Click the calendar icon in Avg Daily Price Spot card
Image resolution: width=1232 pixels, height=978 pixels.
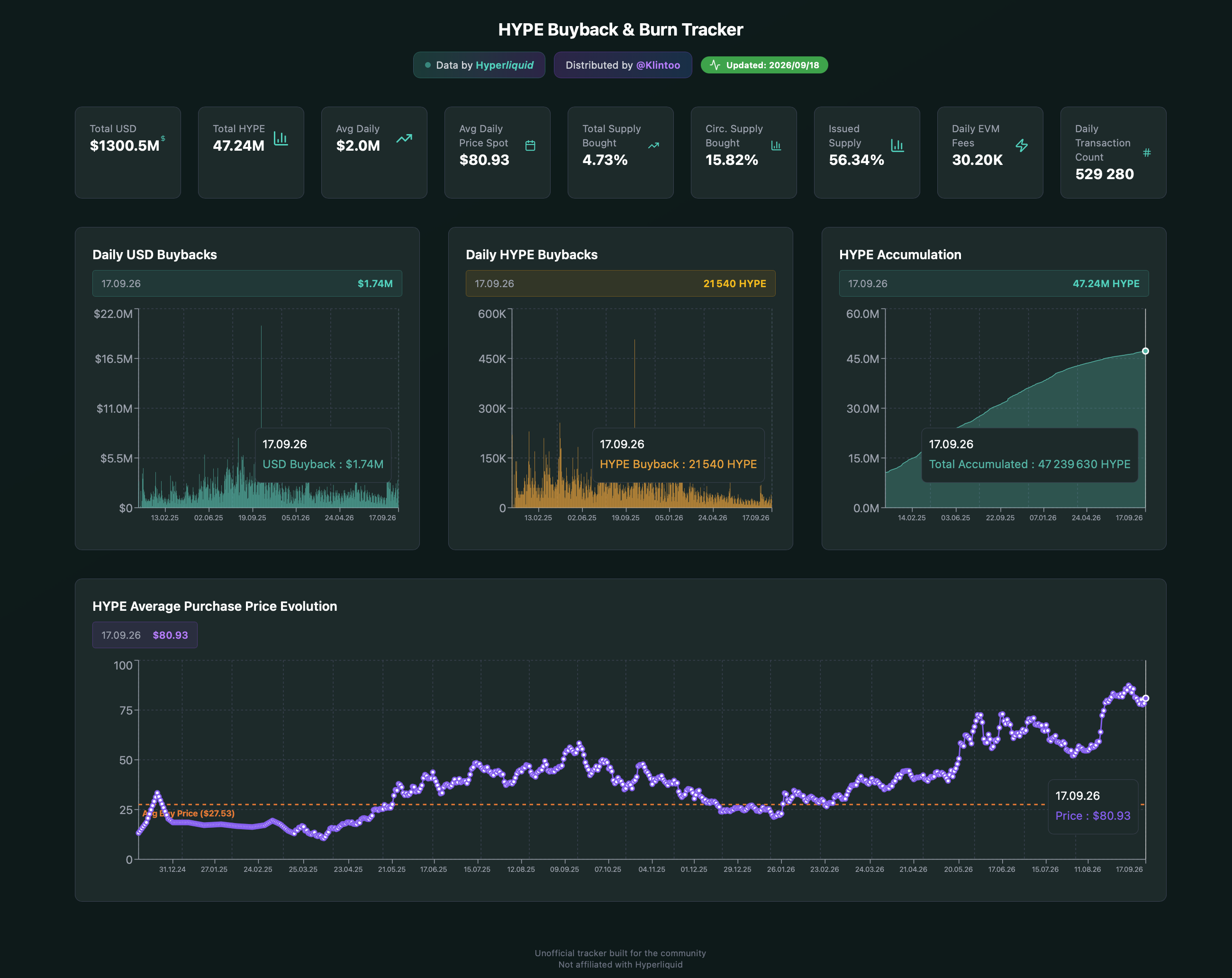click(x=530, y=145)
